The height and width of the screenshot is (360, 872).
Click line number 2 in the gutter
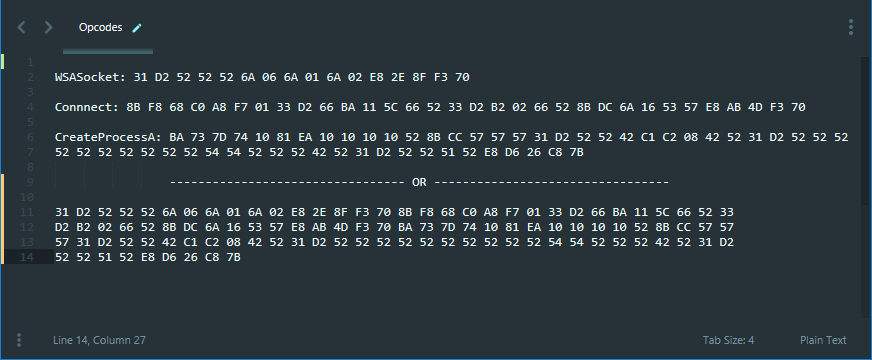click(31, 77)
